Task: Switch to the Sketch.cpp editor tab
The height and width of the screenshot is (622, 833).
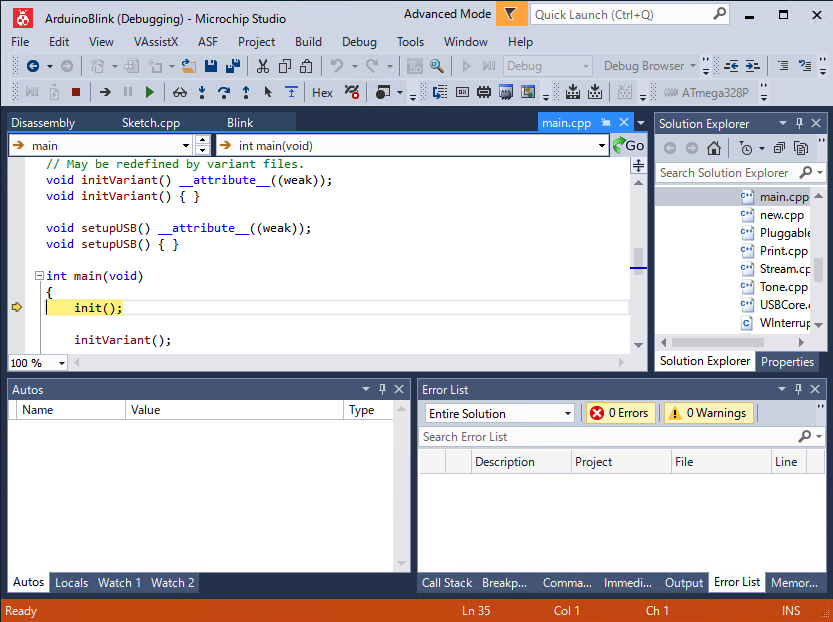Action: pos(150,123)
